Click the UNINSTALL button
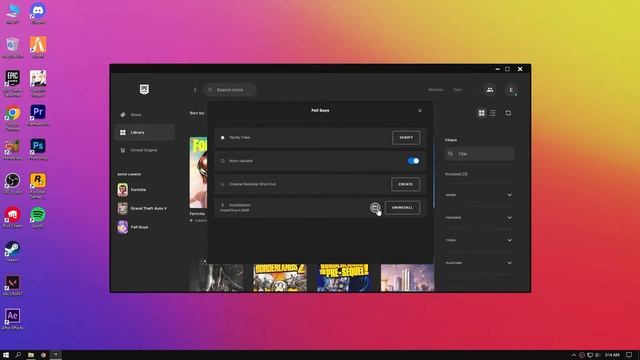This screenshot has width=640, height=360. 402,208
